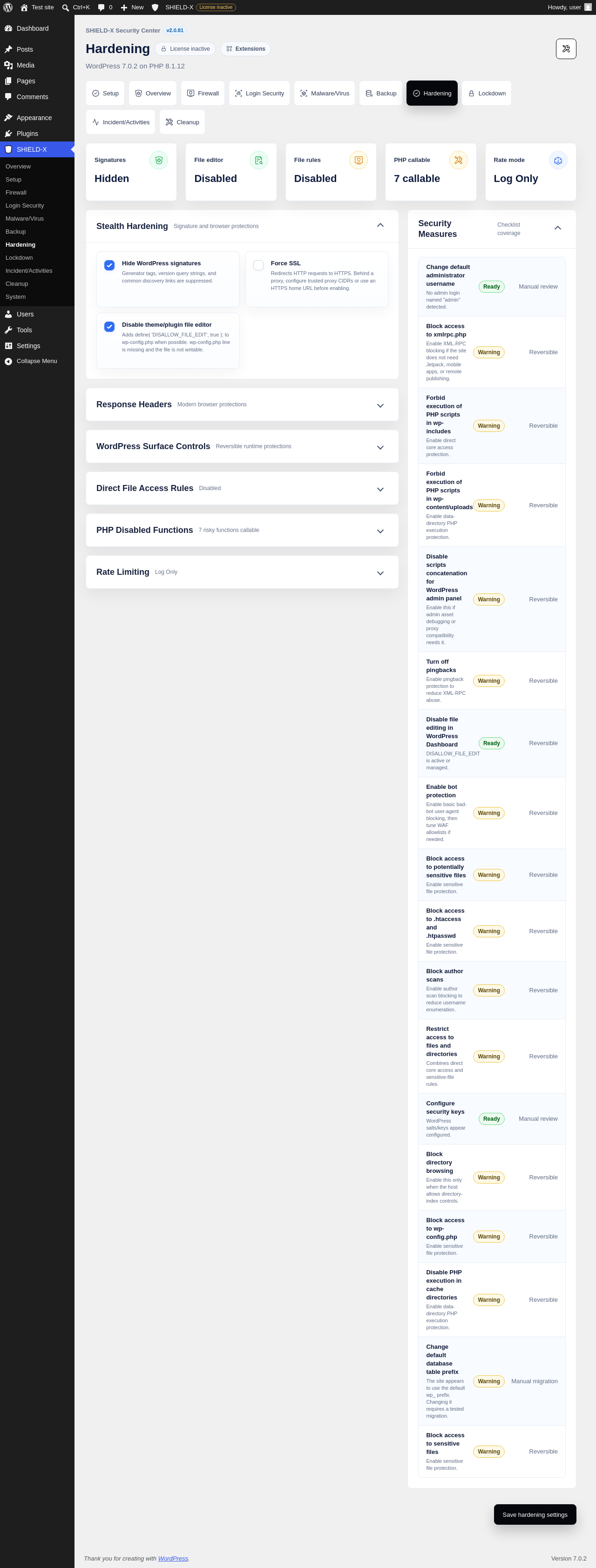Click the File editor card icon
The height and width of the screenshot is (1568, 596).
(x=259, y=160)
